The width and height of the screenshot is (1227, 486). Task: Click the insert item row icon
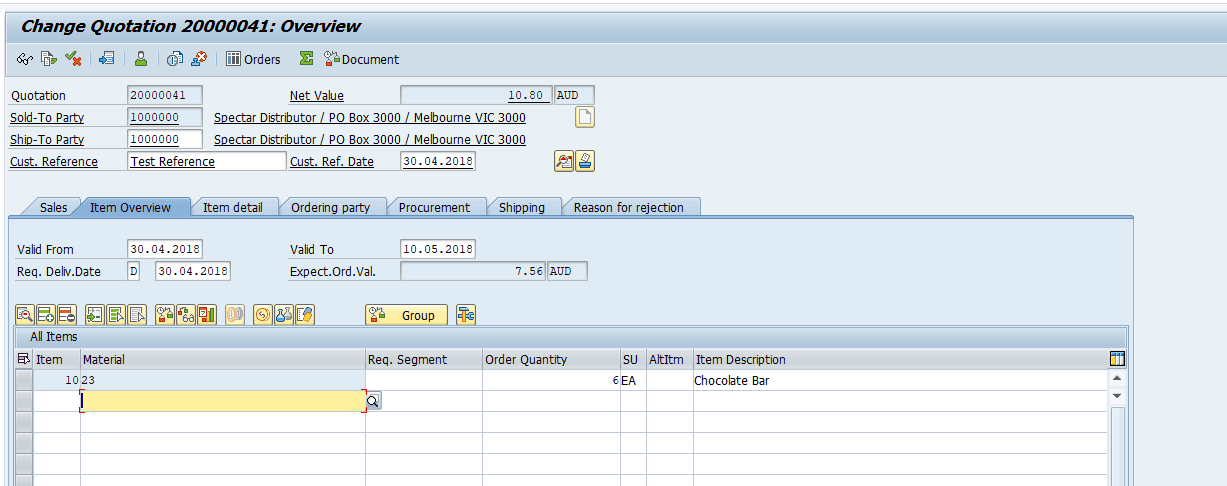click(x=46, y=315)
